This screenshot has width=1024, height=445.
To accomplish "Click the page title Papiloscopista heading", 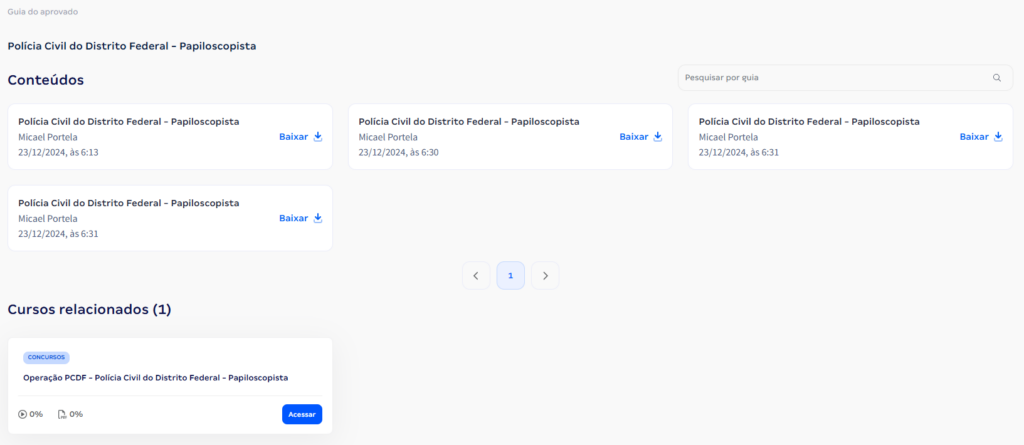I will pos(131,46).
